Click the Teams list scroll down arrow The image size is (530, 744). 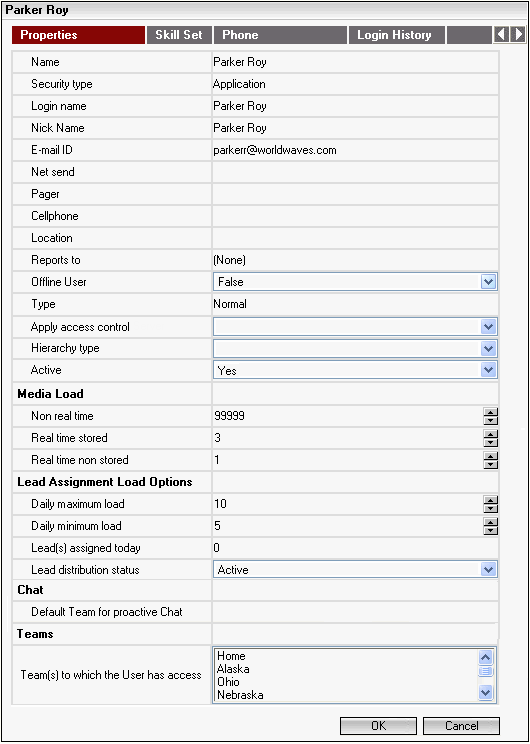point(485,692)
